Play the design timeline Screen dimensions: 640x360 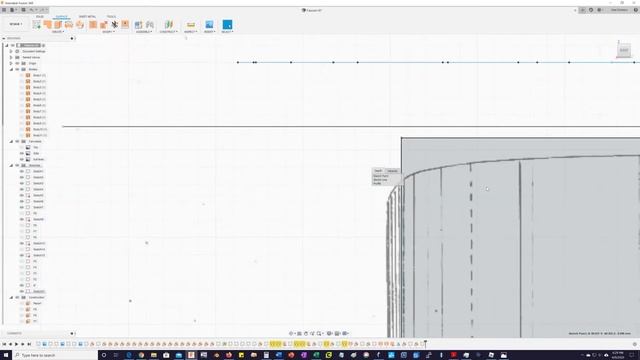(x=17, y=344)
